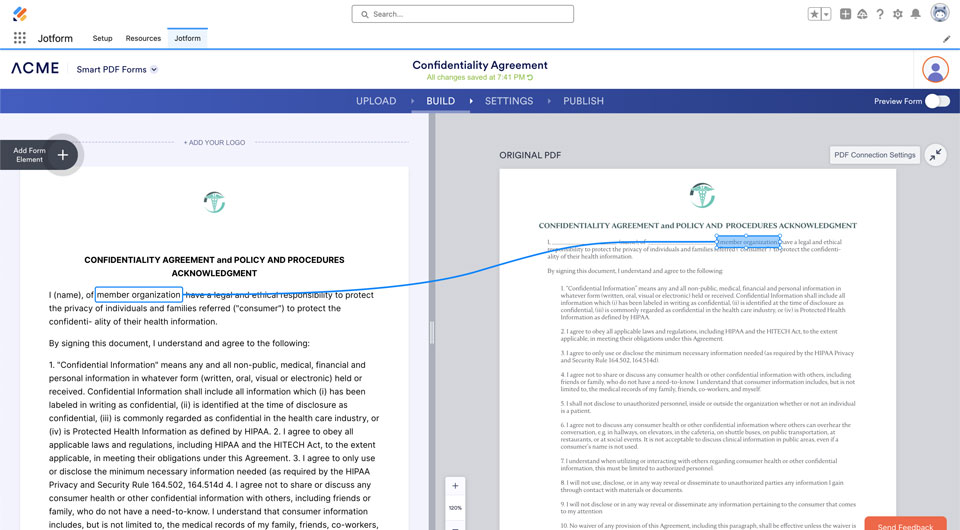The height and width of the screenshot is (530, 960).
Task: Open the orange profile avatar in the header
Action: (x=935, y=69)
